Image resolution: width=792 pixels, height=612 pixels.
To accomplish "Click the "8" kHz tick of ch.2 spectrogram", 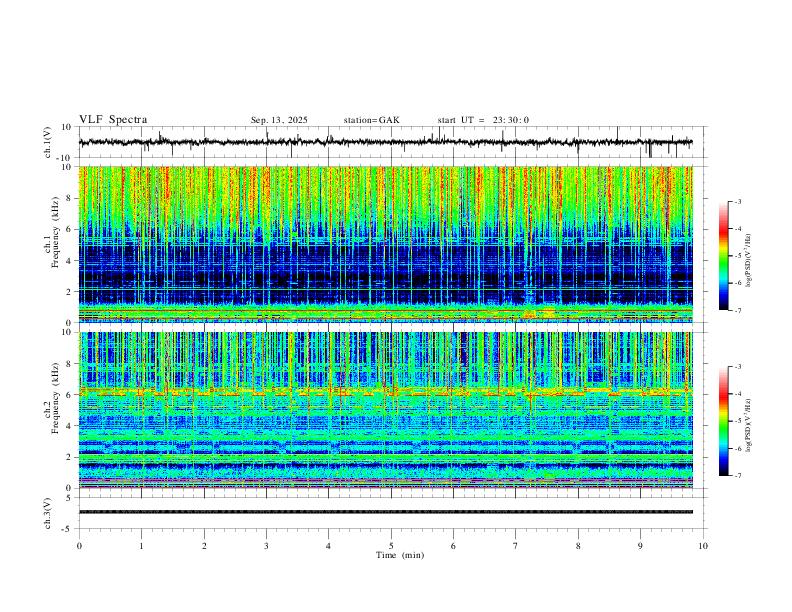I will pos(69,364).
